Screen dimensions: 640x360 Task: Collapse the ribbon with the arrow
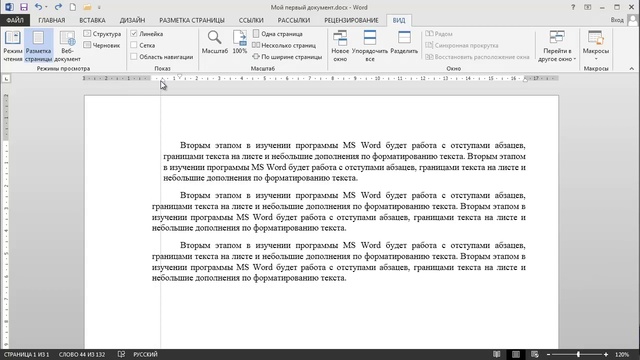click(x=631, y=69)
